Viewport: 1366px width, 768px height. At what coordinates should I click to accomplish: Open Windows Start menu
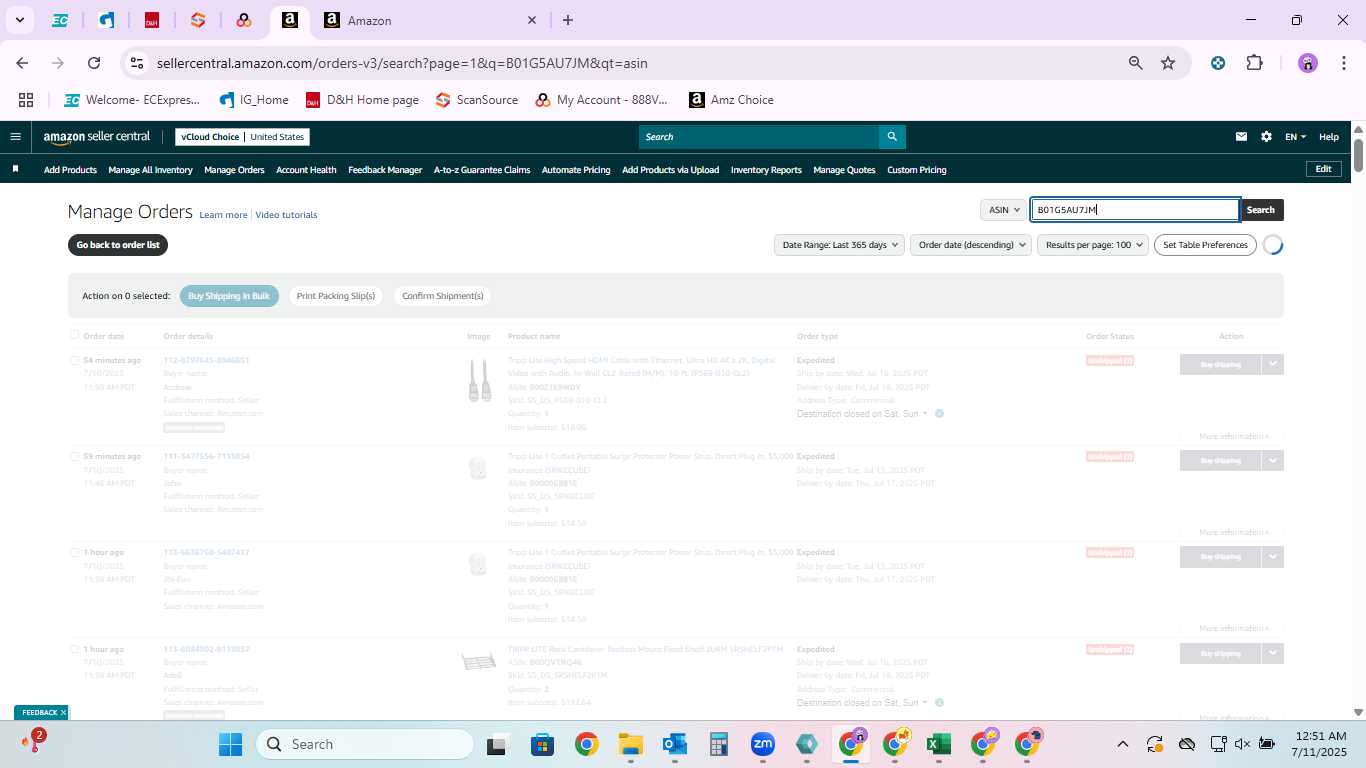230,744
